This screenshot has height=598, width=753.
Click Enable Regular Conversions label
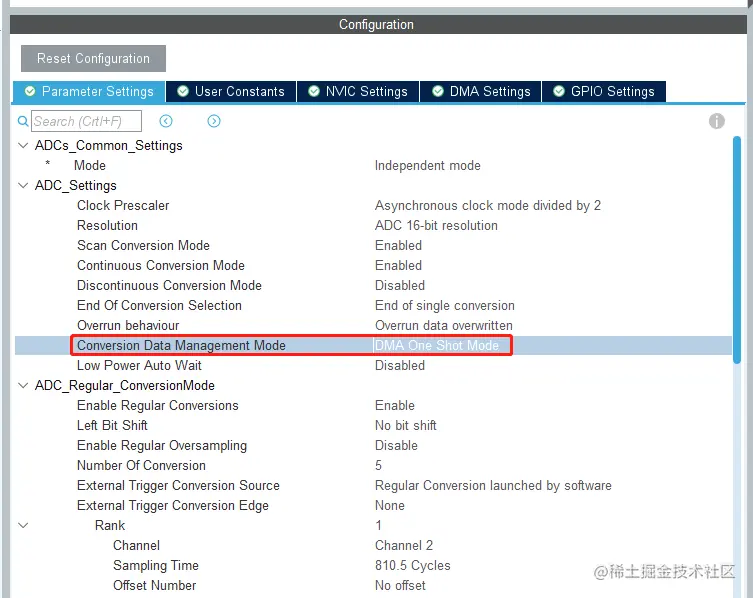coord(158,405)
